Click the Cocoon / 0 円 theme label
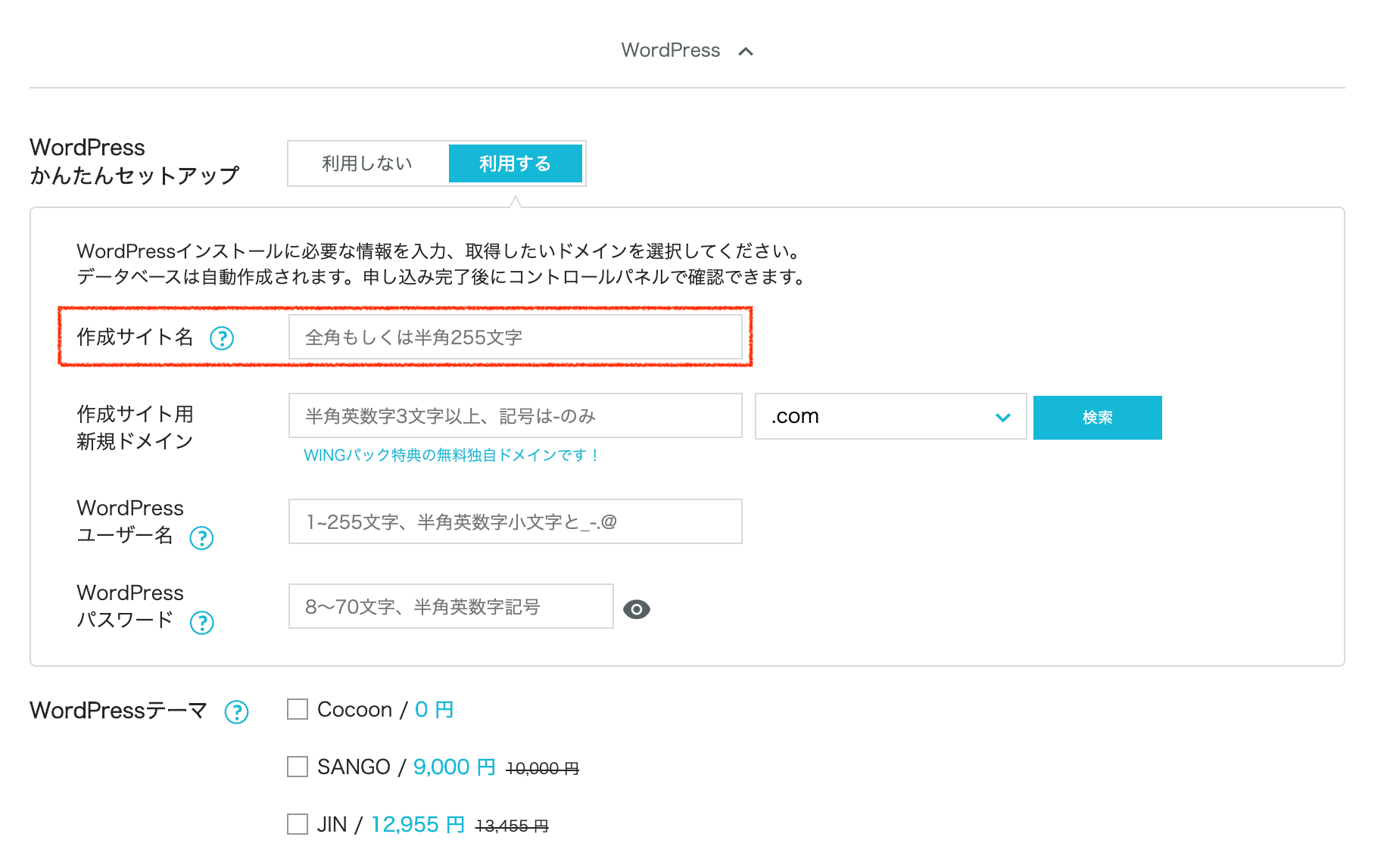Viewport: 1387px width, 868px height. pyautogui.click(x=385, y=710)
